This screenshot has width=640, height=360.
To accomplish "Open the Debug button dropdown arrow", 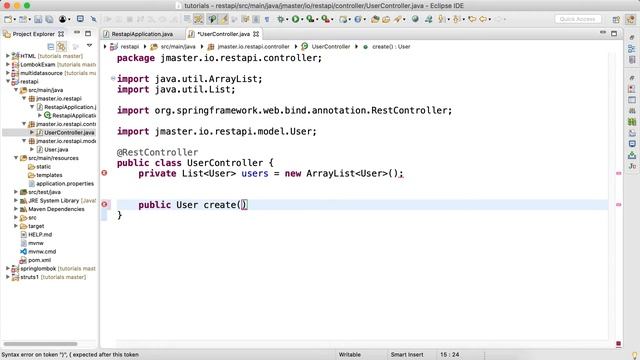I will pos(287,20).
